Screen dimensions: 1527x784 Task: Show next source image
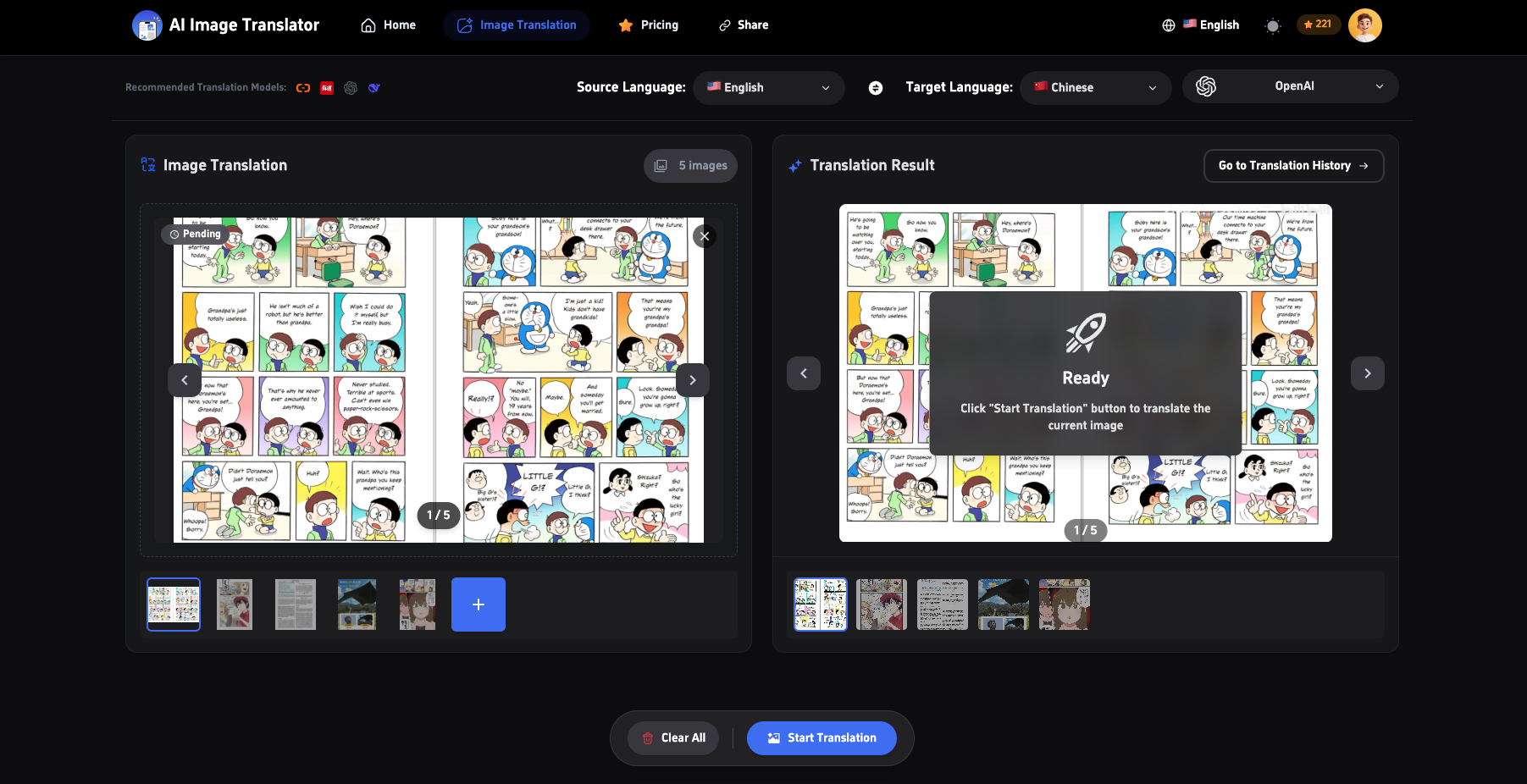[693, 380]
